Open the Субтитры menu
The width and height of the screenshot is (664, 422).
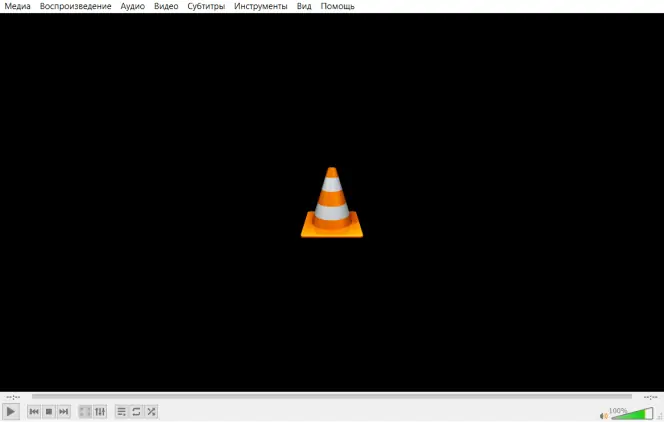point(206,6)
